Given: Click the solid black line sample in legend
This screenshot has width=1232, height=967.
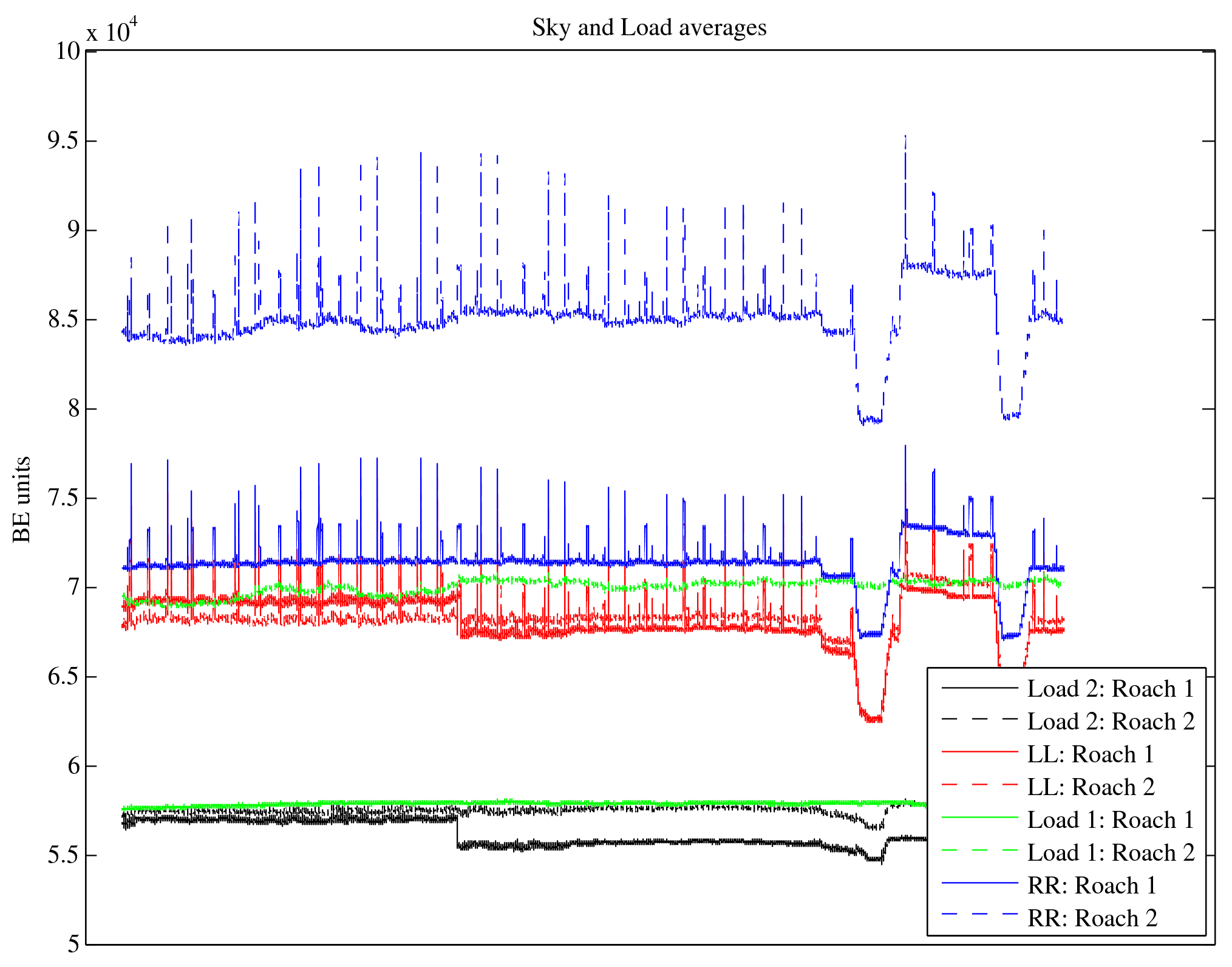Looking at the screenshot, I should point(979,688).
